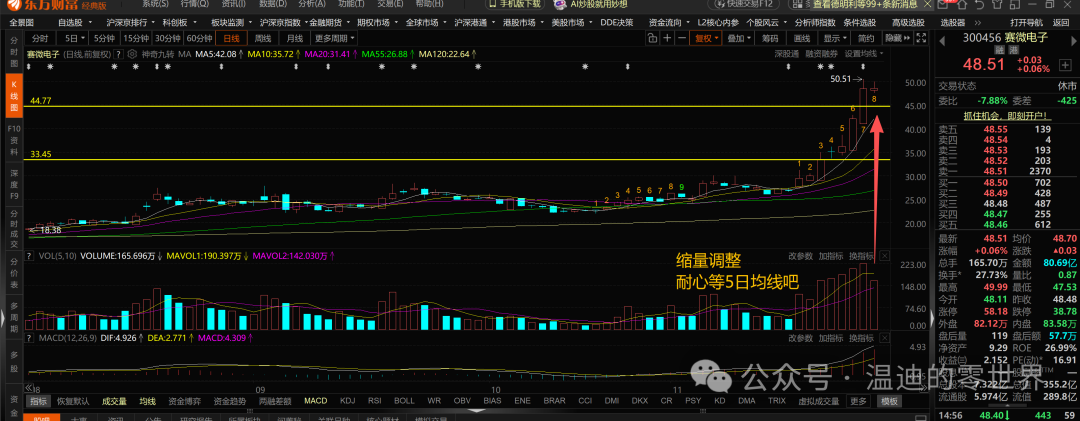Click 快速交易F12 button
Screen dimensions: 1080x421
point(744,4)
